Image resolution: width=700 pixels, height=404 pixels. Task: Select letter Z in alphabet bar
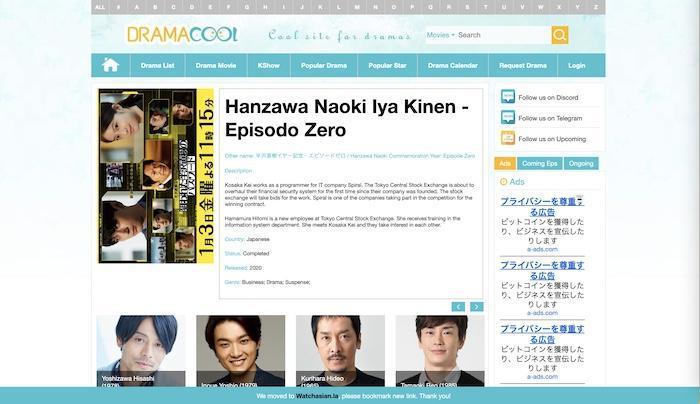coord(596,7)
